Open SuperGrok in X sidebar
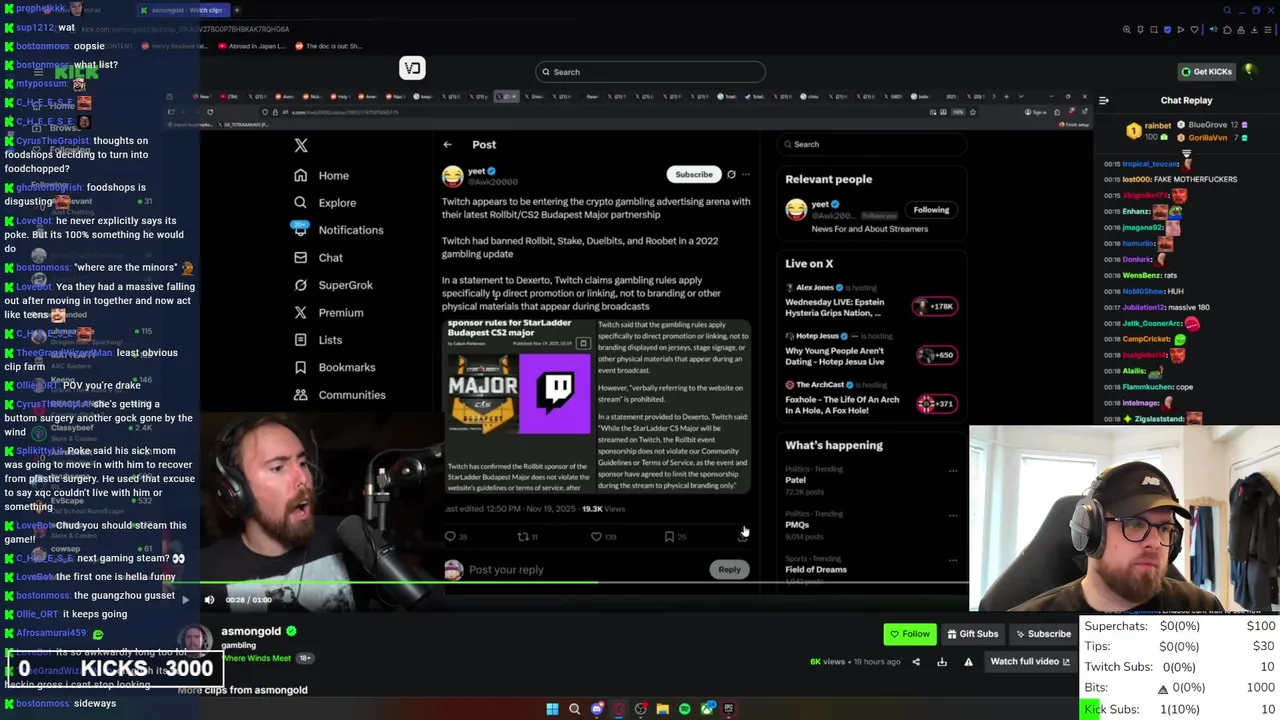The width and height of the screenshot is (1280, 720). click(x=333, y=285)
